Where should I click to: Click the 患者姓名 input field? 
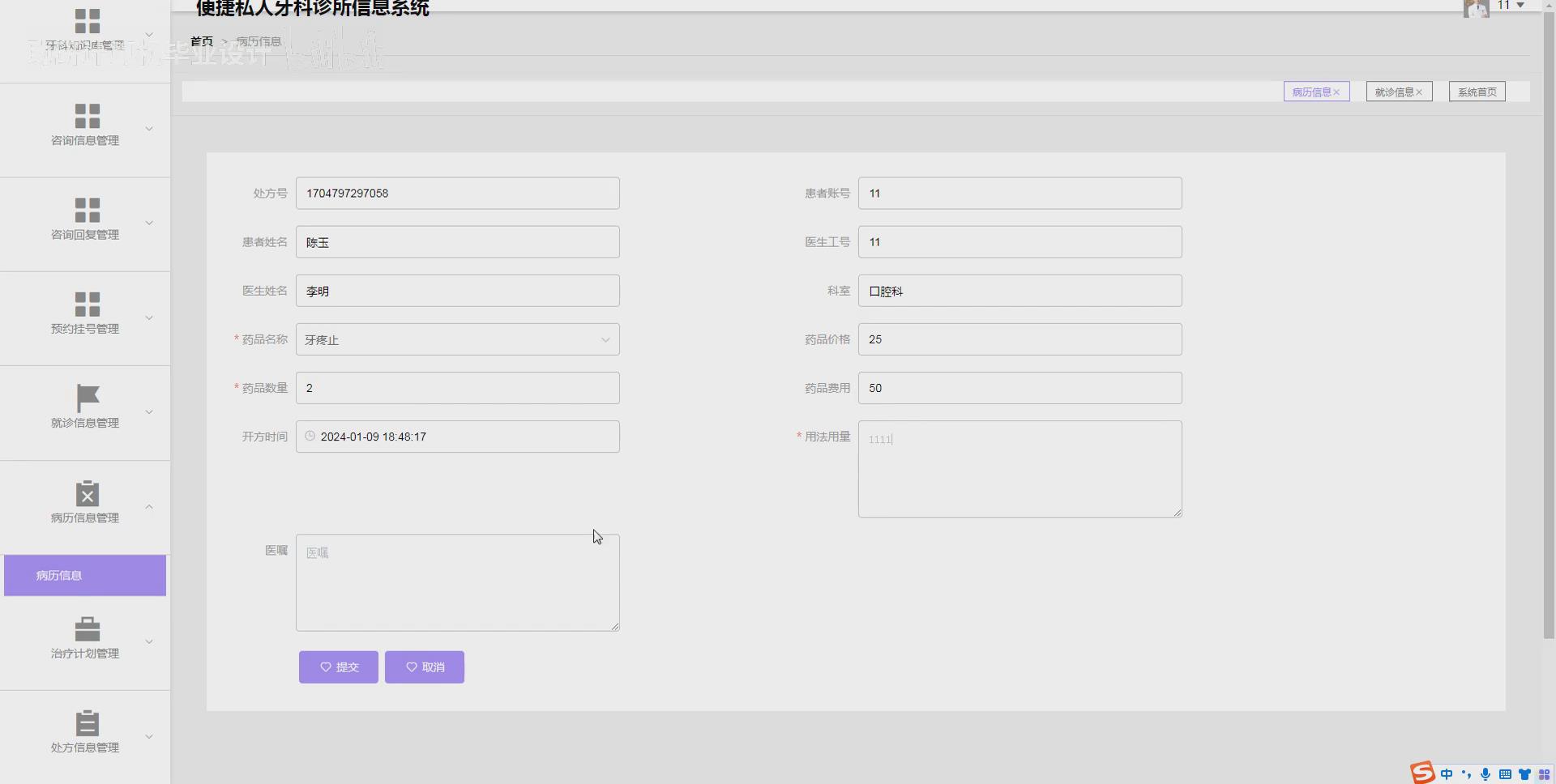point(458,242)
